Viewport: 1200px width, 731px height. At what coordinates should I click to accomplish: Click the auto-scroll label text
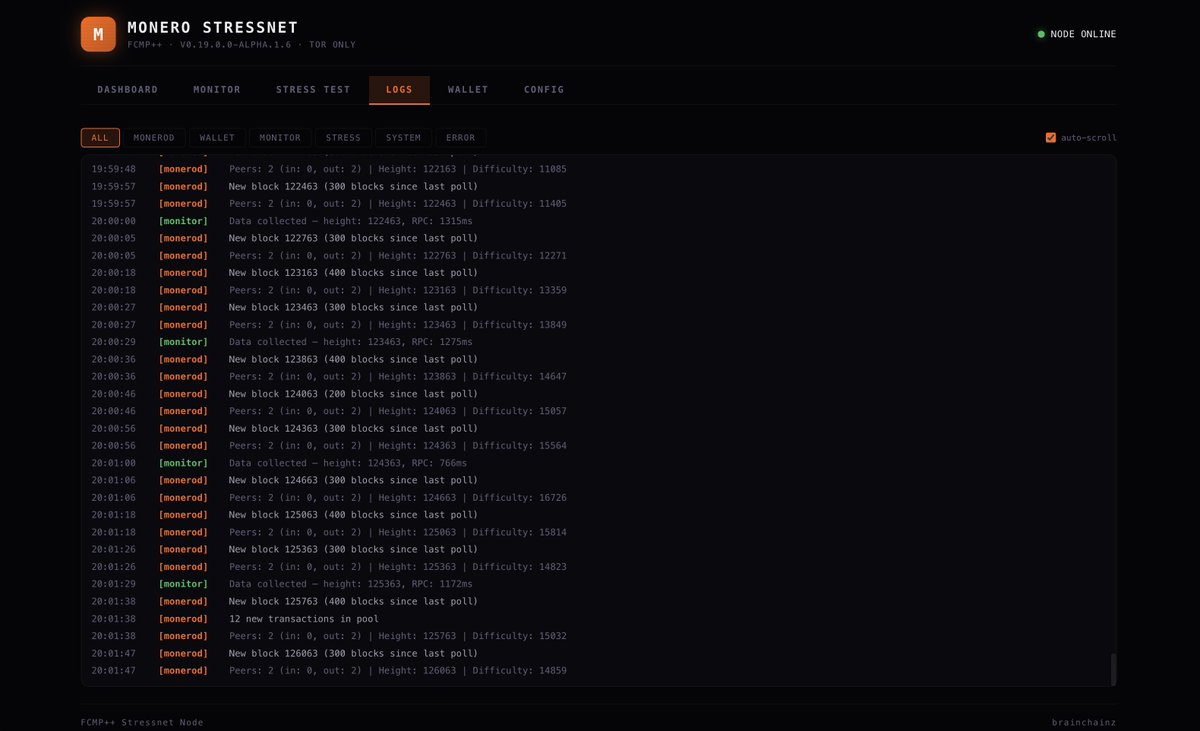point(1089,138)
